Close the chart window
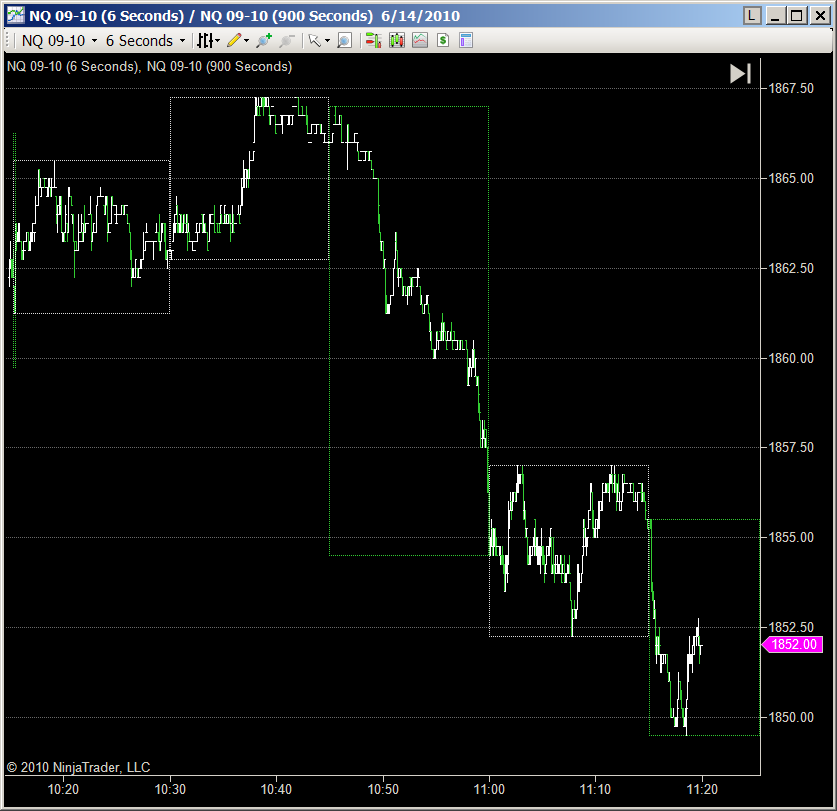The height and width of the screenshot is (811, 837). (819, 15)
